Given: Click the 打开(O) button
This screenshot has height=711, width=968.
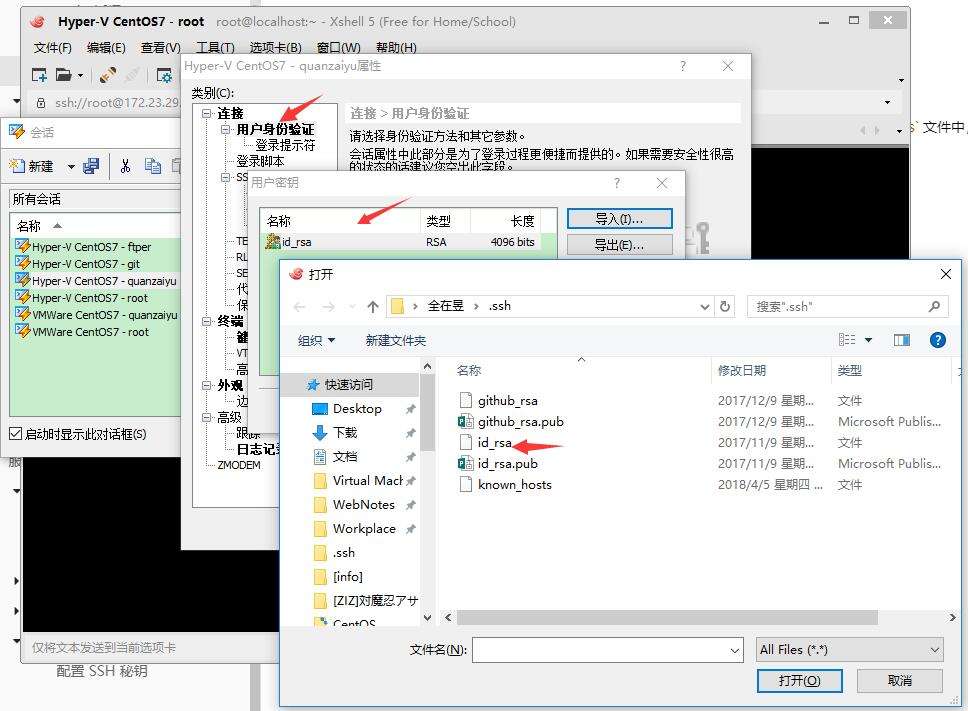Looking at the screenshot, I should (x=799, y=681).
